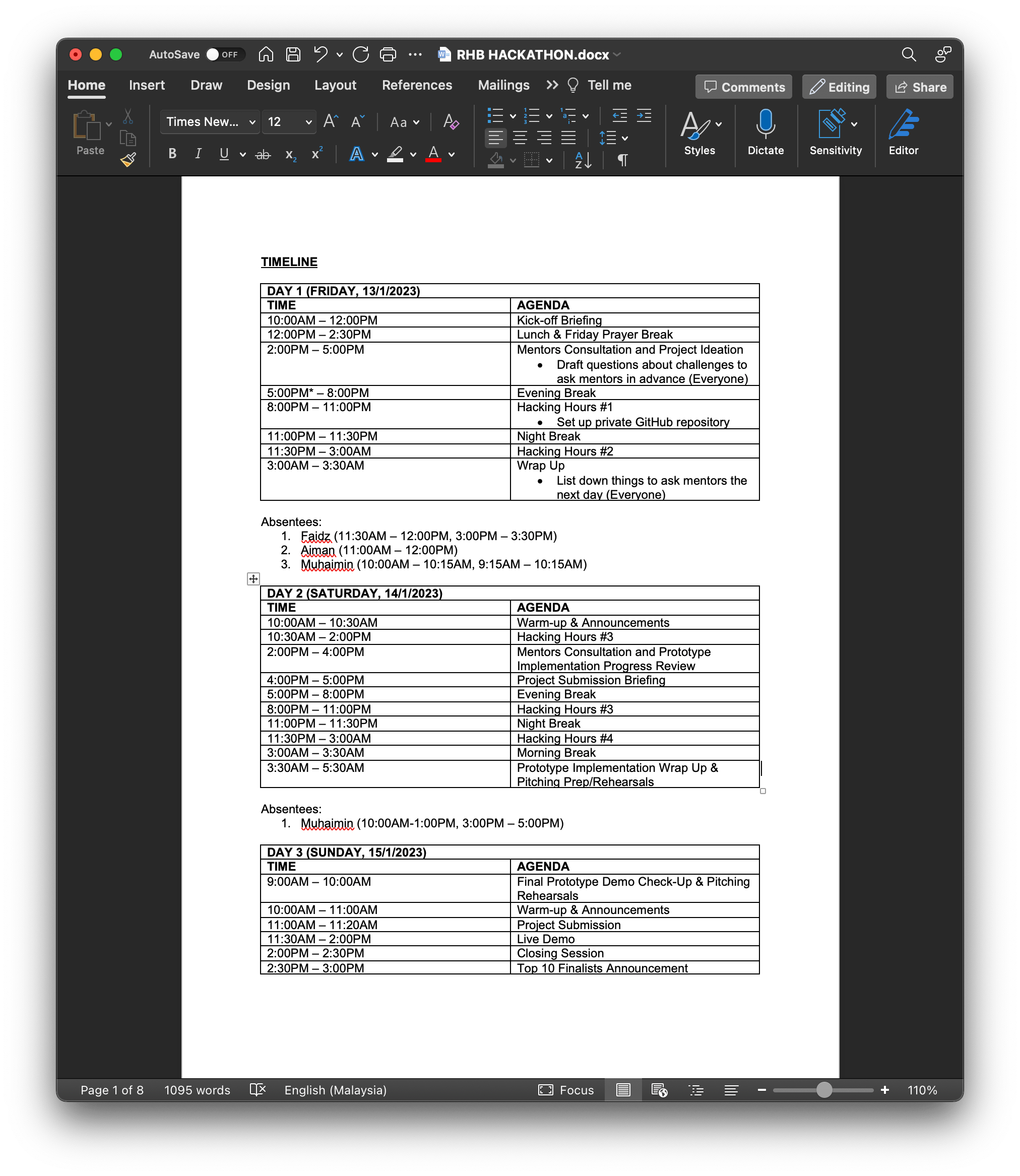The height and width of the screenshot is (1176, 1020).
Task: Switch to the References tab
Action: click(417, 85)
